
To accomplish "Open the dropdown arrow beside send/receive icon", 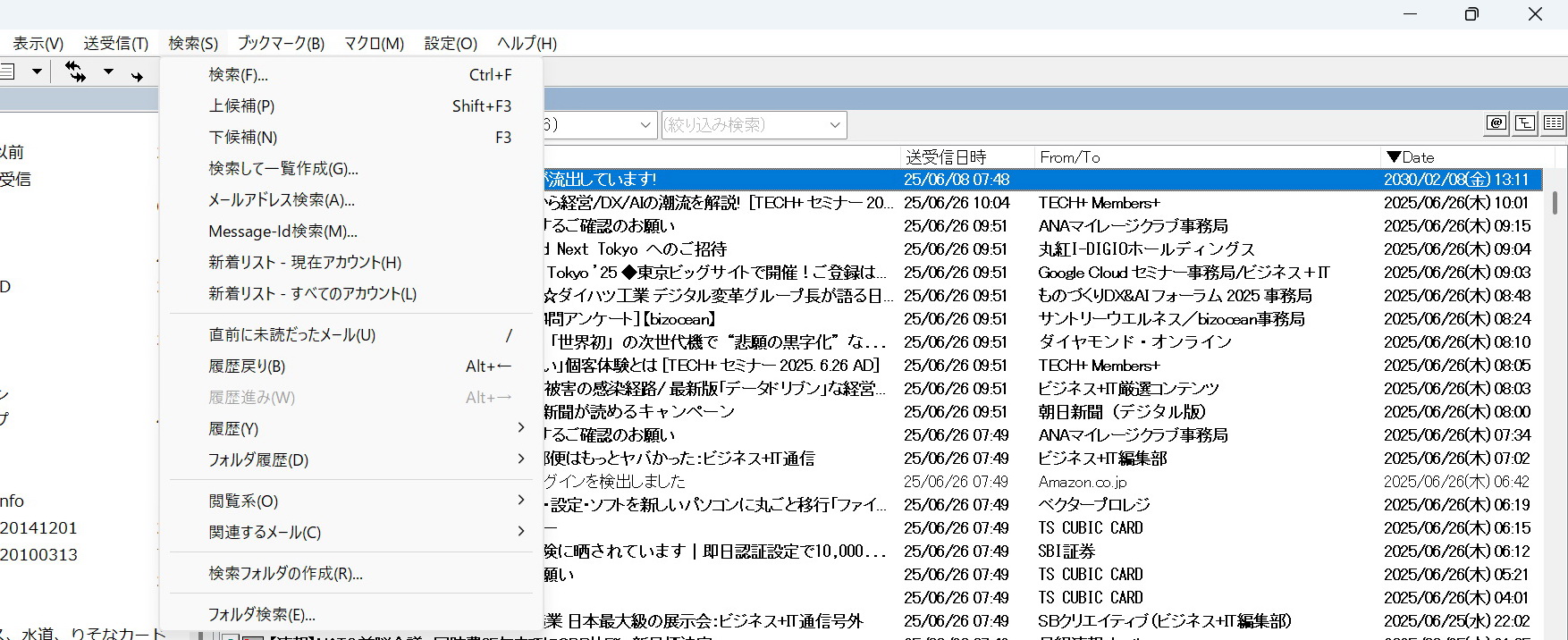I will pos(108,72).
